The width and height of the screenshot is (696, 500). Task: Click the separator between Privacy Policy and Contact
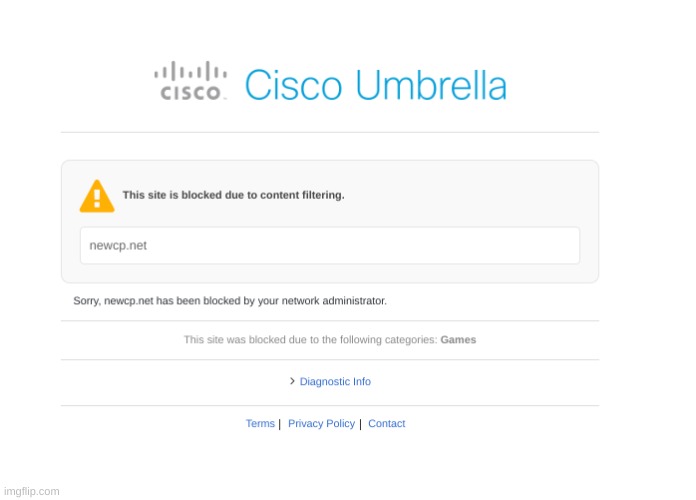(x=360, y=424)
